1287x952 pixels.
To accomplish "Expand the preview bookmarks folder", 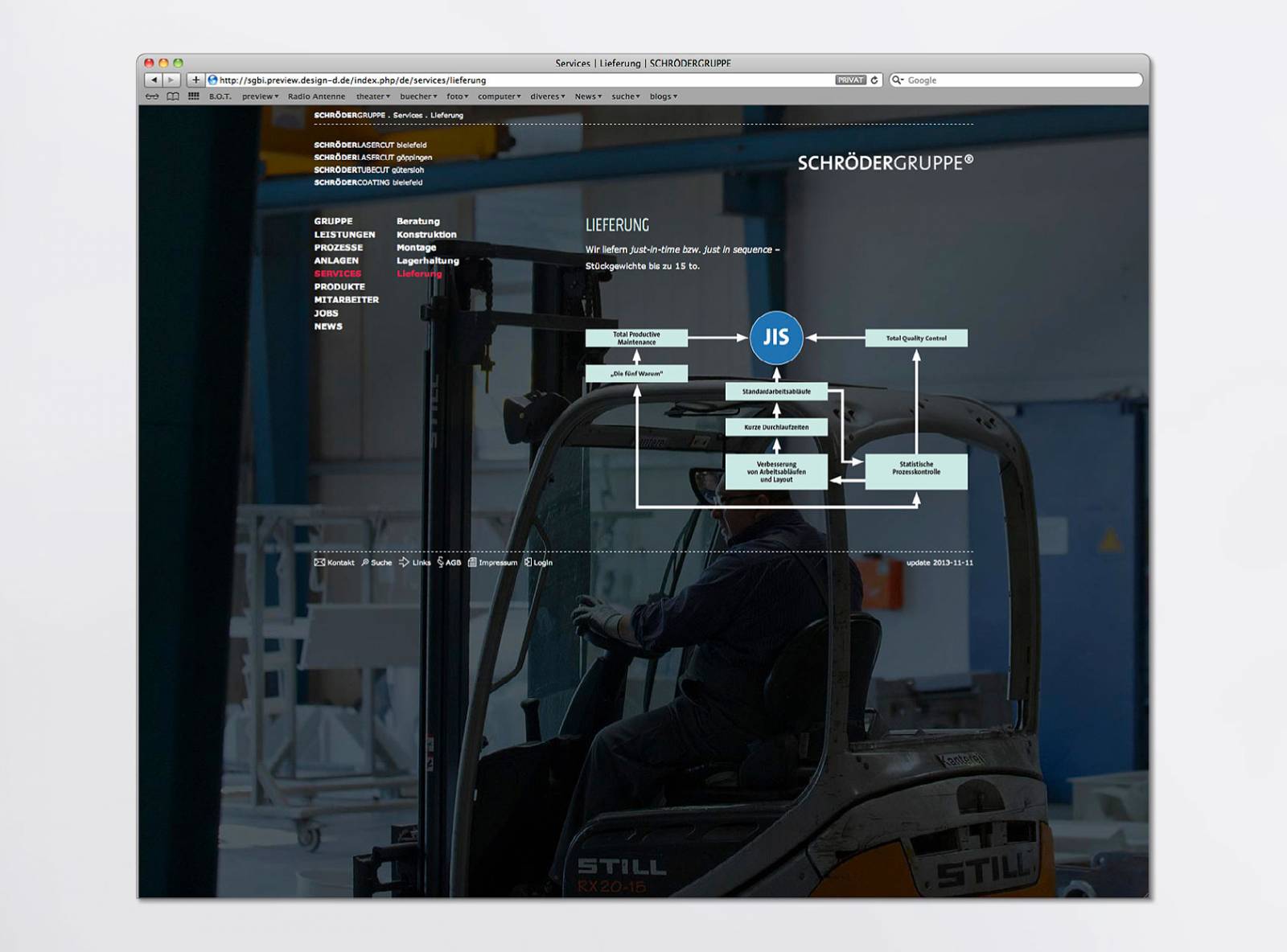I will (260, 96).
